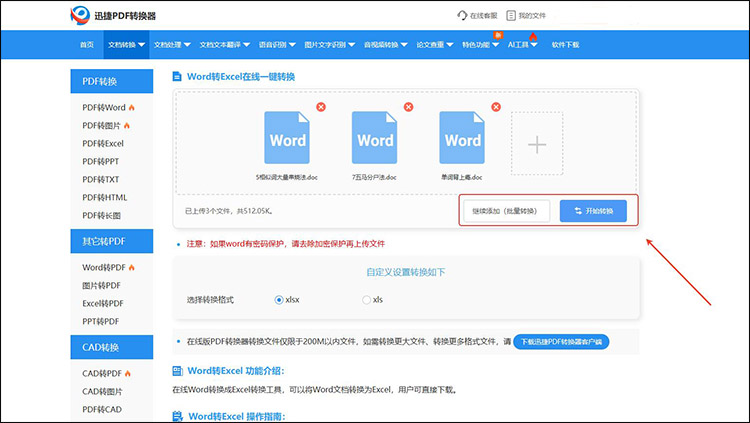Image resolution: width=750 pixels, height=423 pixels.
Task: Open 软件下载 in the navigation bar
Action: click(x=565, y=45)
